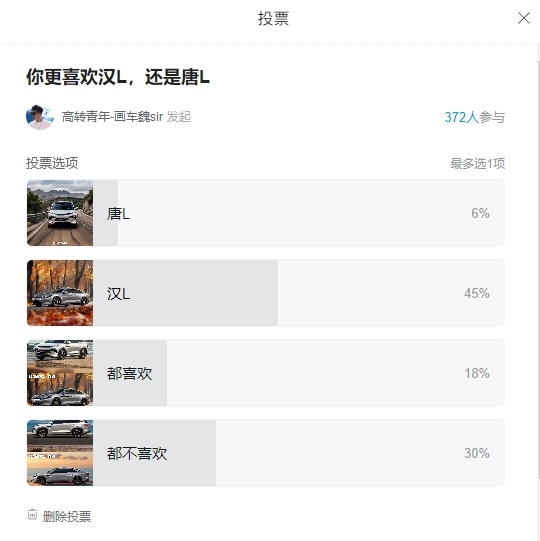Viewport: 540px width, 541px height.
Task: Open the 唐L car thumbnail image
Action: point(60,213)
